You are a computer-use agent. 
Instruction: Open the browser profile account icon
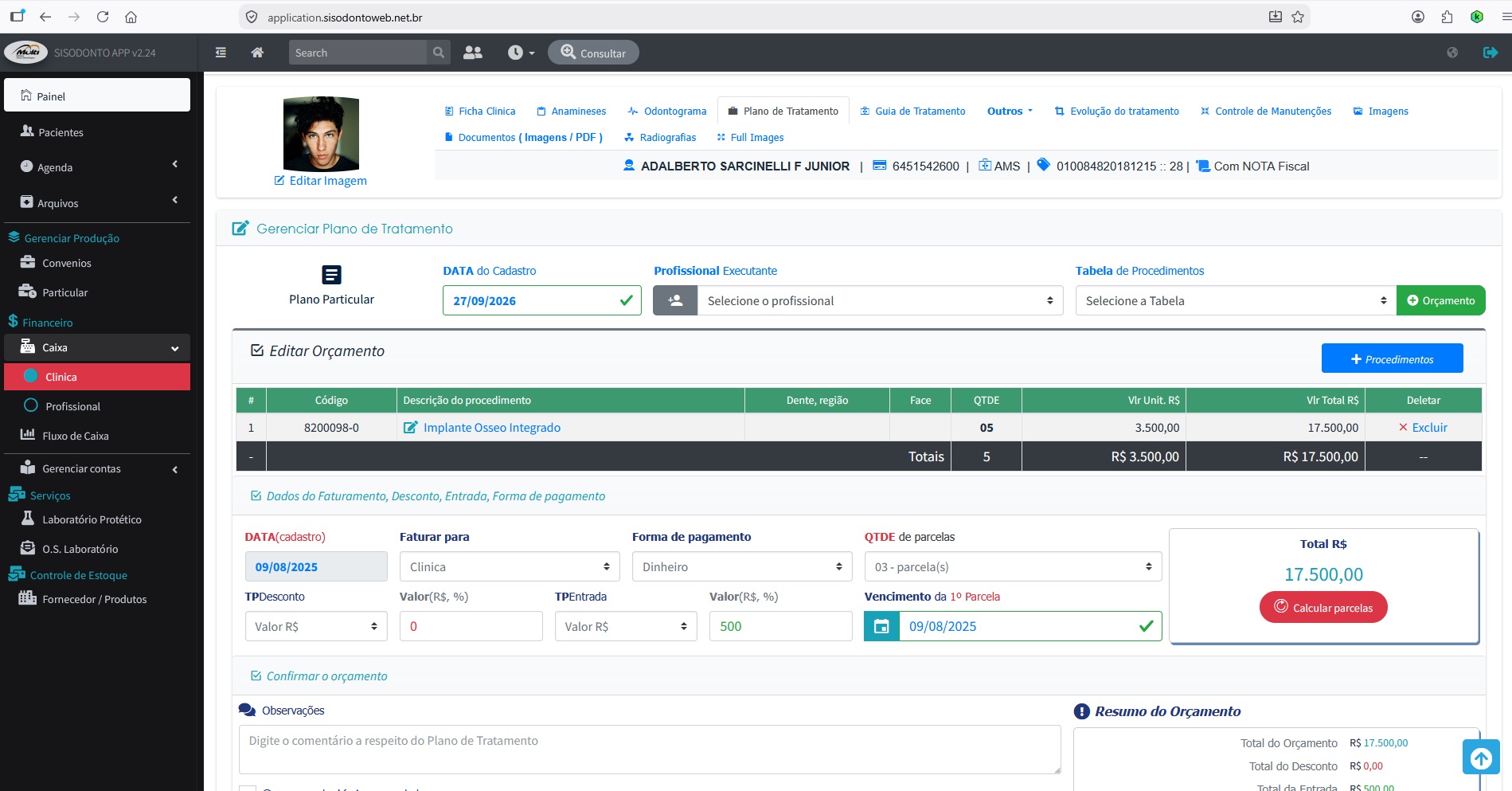coord(1418,17)
